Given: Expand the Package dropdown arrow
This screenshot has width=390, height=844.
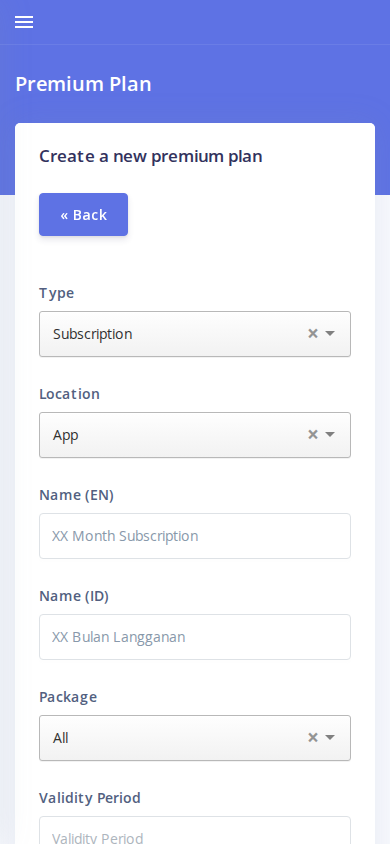Looking at the screenshot, I should [330, 737].
